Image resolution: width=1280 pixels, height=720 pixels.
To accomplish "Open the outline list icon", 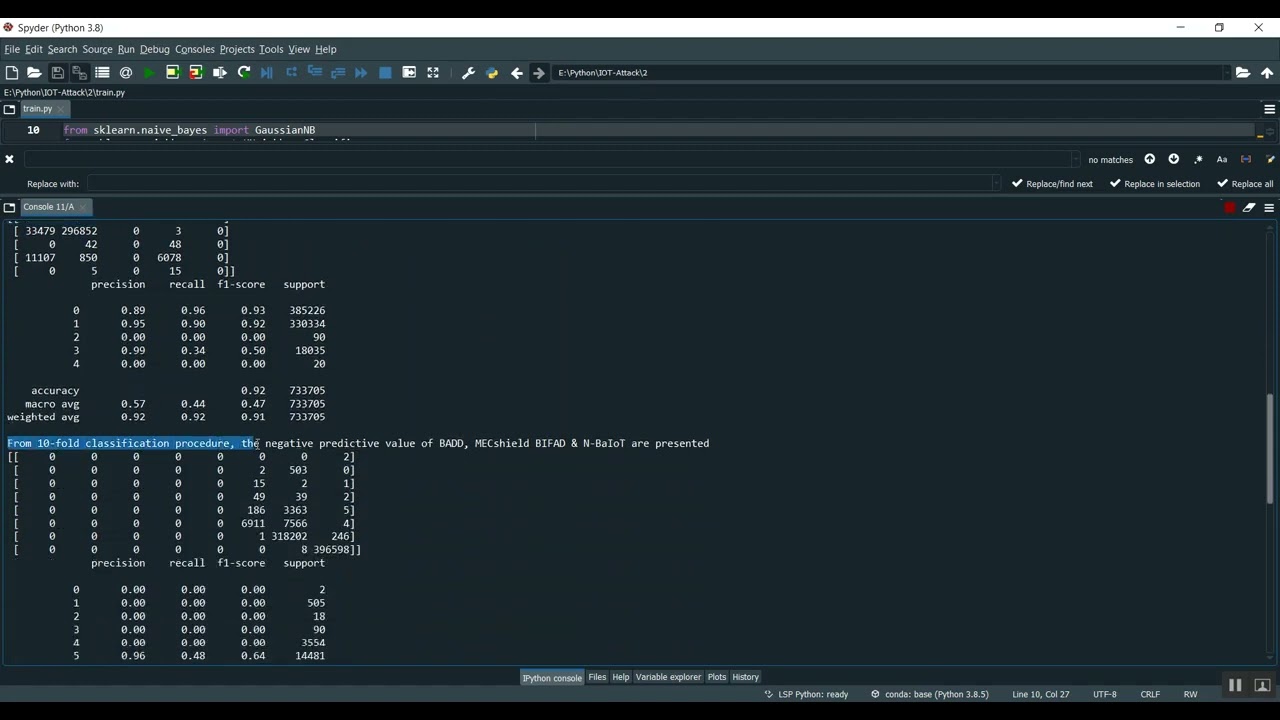I will [102, 73].
